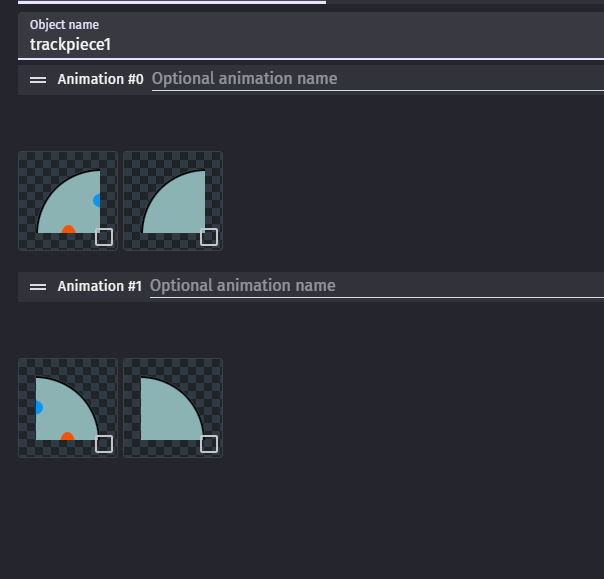Click the 'Object name' label text
Image resolution: width=604 pixels, height=579 pixels.
(64, 24)
